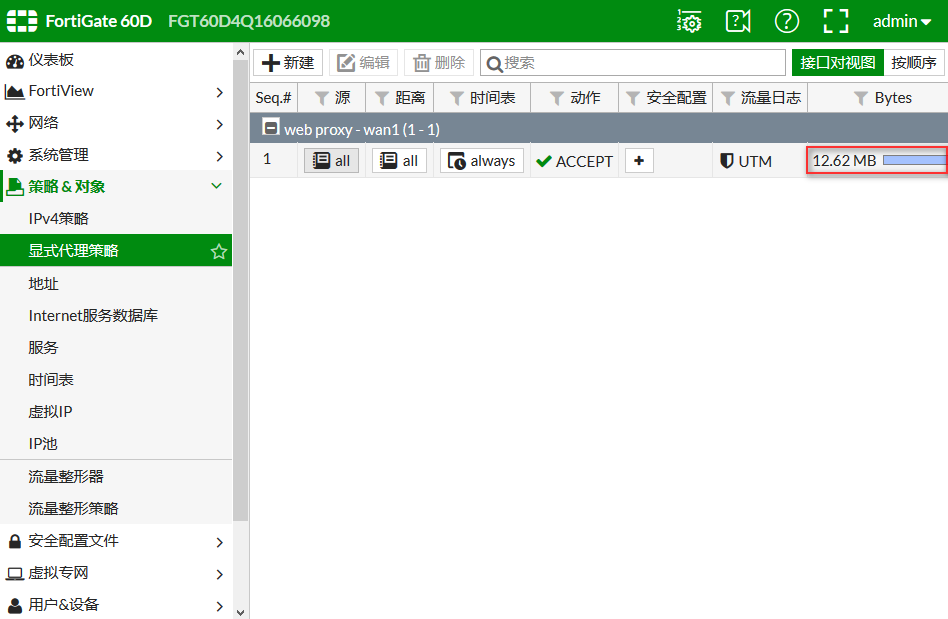This screenshot has width=948, height=619.
Task: Toggle the fullscreen icon in header
Action: [836, 21]
